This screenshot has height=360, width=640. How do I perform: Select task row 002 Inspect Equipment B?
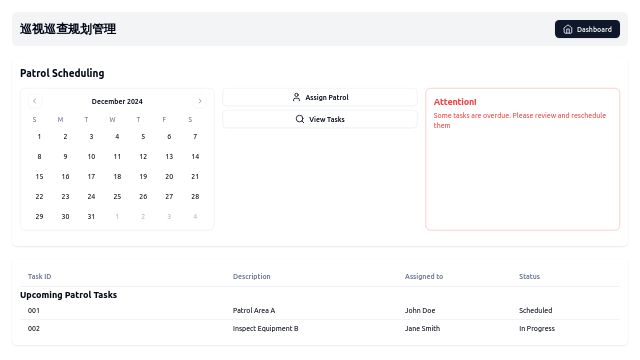pos(320,328)
